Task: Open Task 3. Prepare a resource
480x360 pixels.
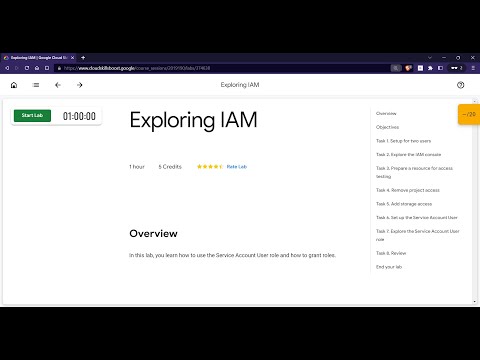Action: pos(414,172)
